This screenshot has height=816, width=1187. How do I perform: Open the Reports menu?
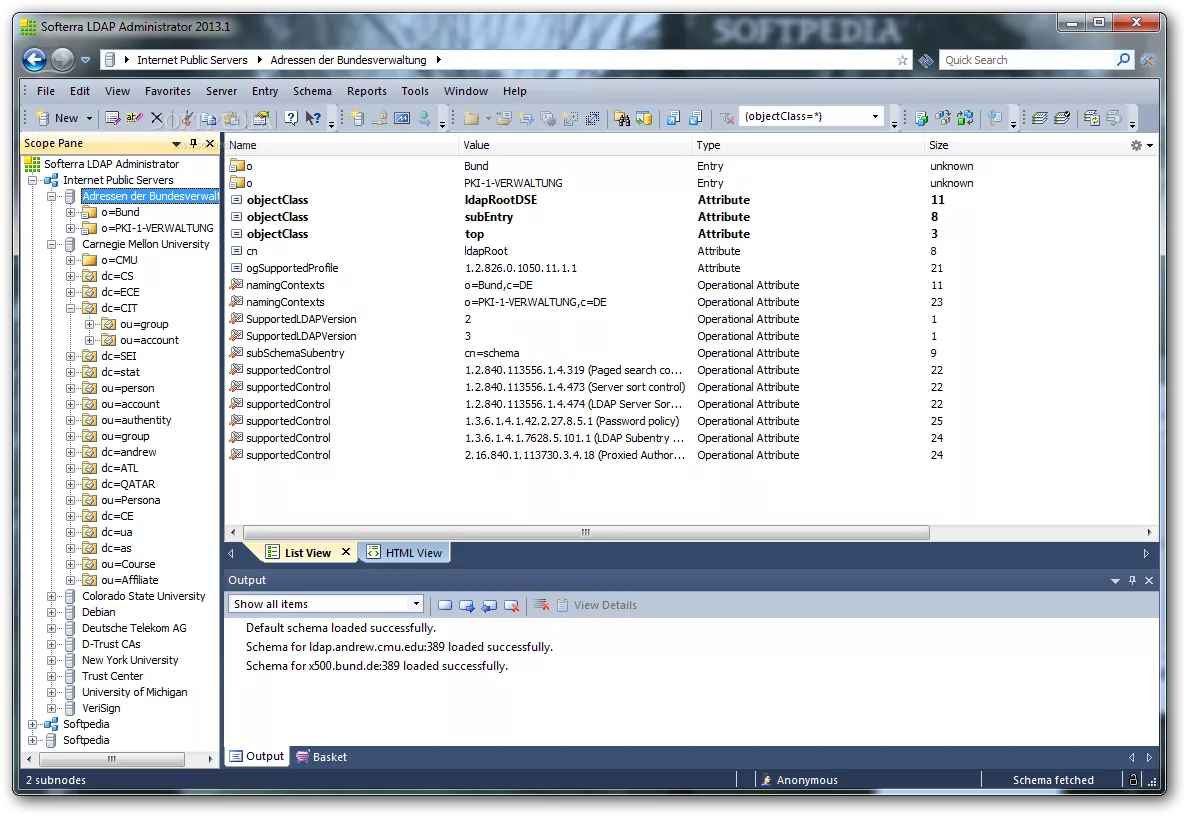[366, 91]
